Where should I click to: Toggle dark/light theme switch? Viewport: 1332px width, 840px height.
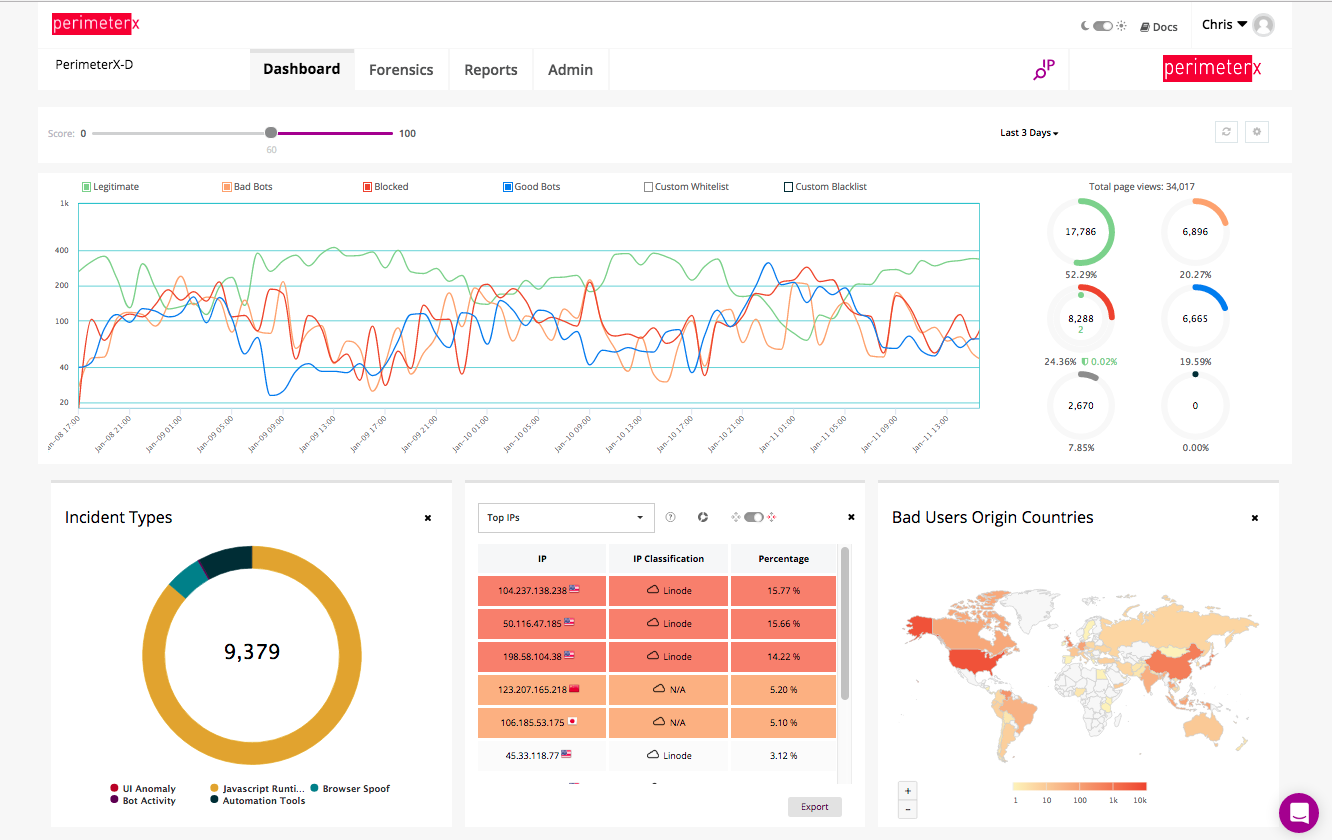tap(1103, 26)
